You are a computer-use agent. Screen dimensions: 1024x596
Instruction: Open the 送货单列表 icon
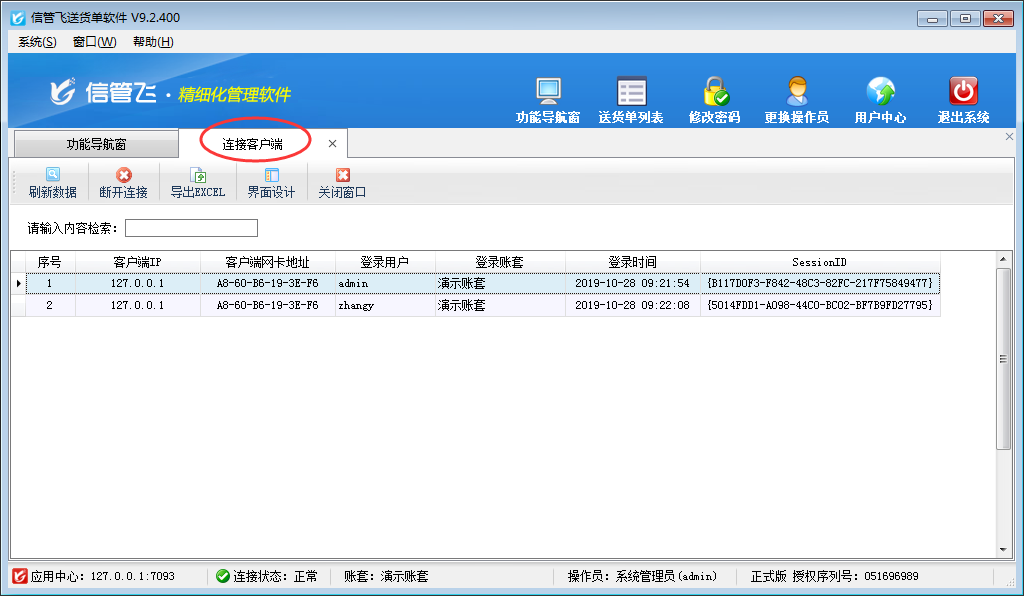pos(631,93)
